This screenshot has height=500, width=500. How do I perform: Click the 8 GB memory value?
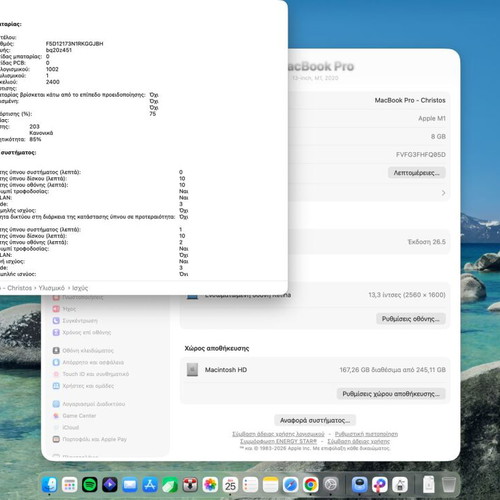pos(438,137)
